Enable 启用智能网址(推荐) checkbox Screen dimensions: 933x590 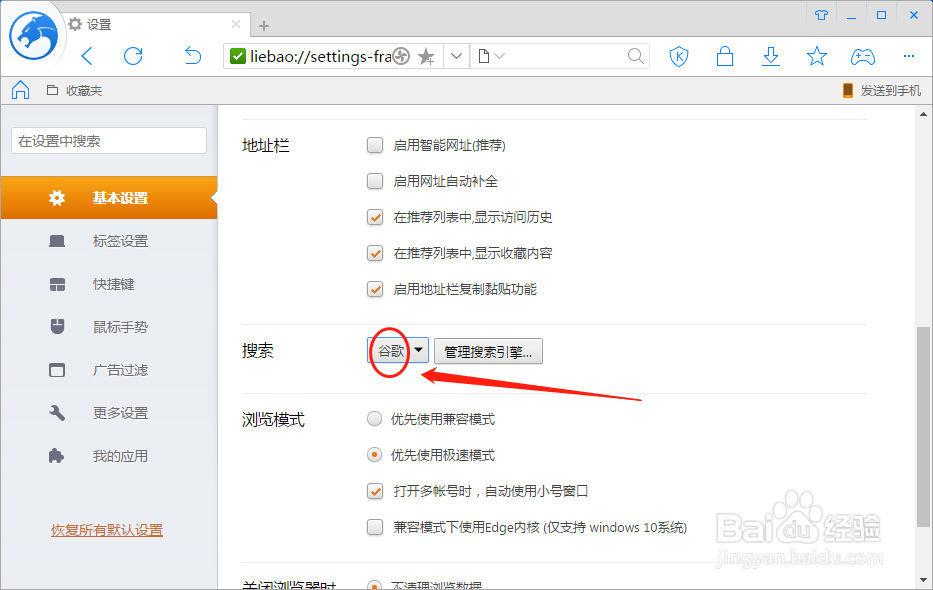374,145
